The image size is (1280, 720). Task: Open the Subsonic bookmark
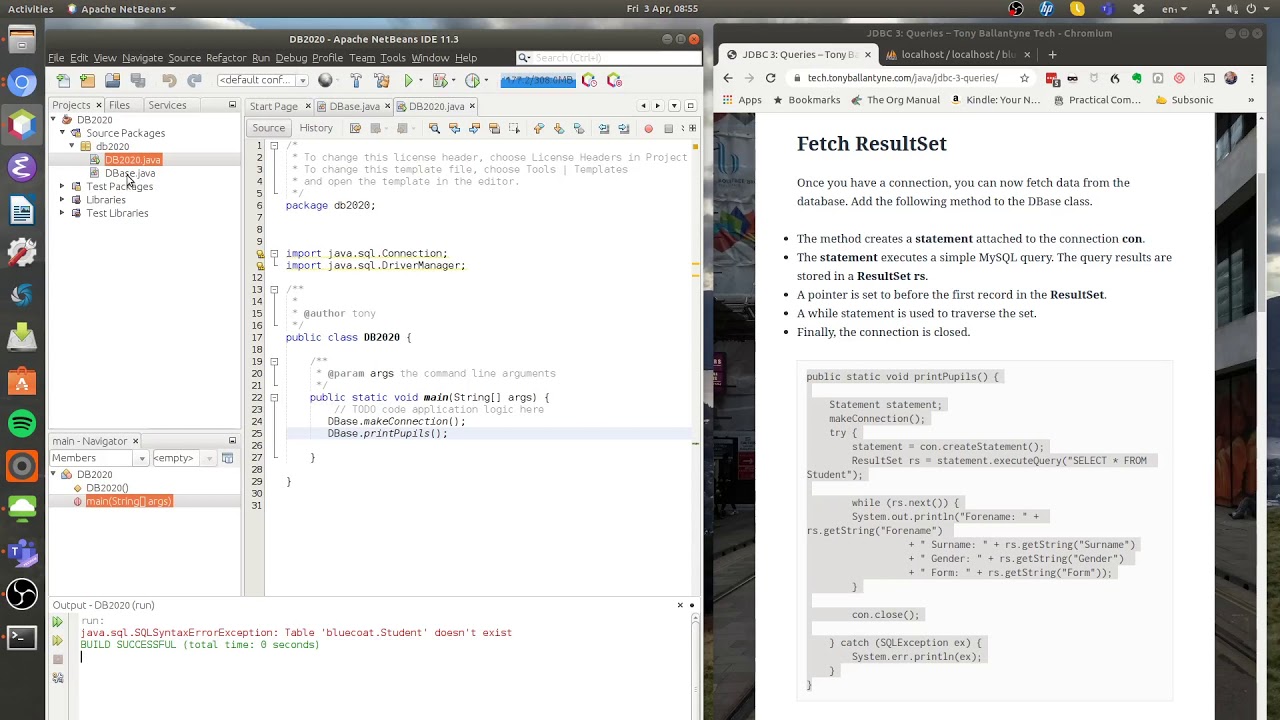1185,100
